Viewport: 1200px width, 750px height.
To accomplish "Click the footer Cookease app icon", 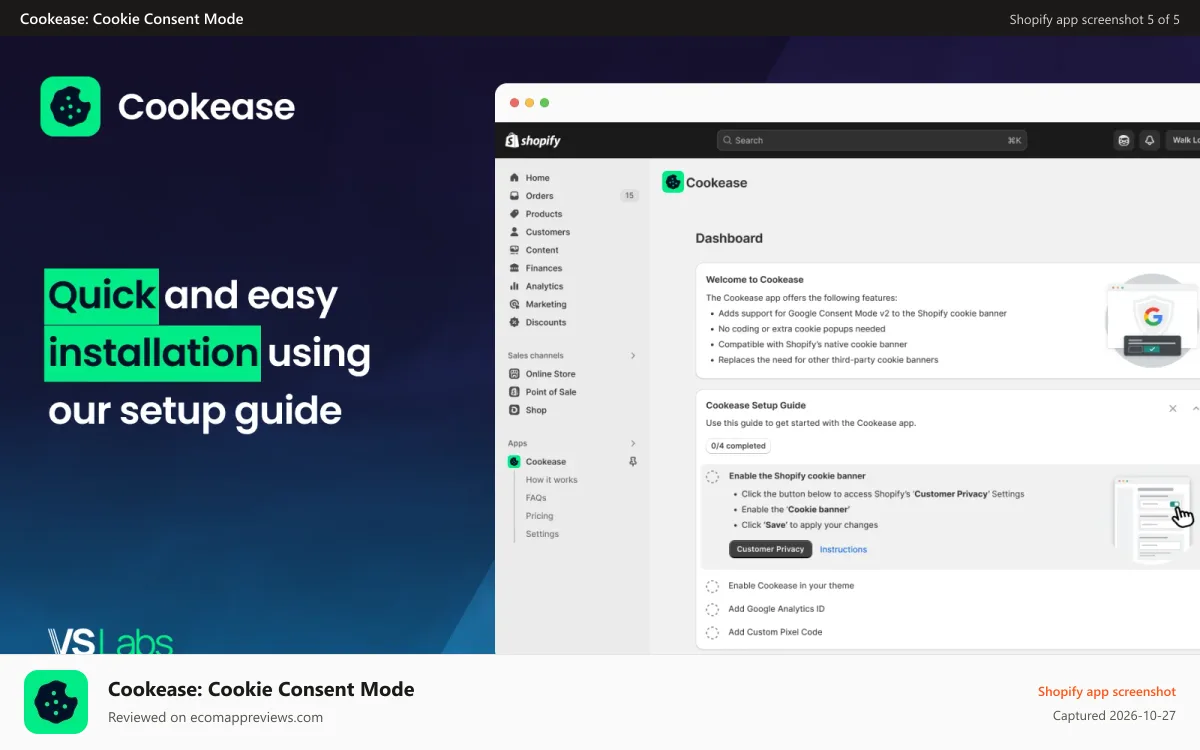I will (x=56, y=702).
